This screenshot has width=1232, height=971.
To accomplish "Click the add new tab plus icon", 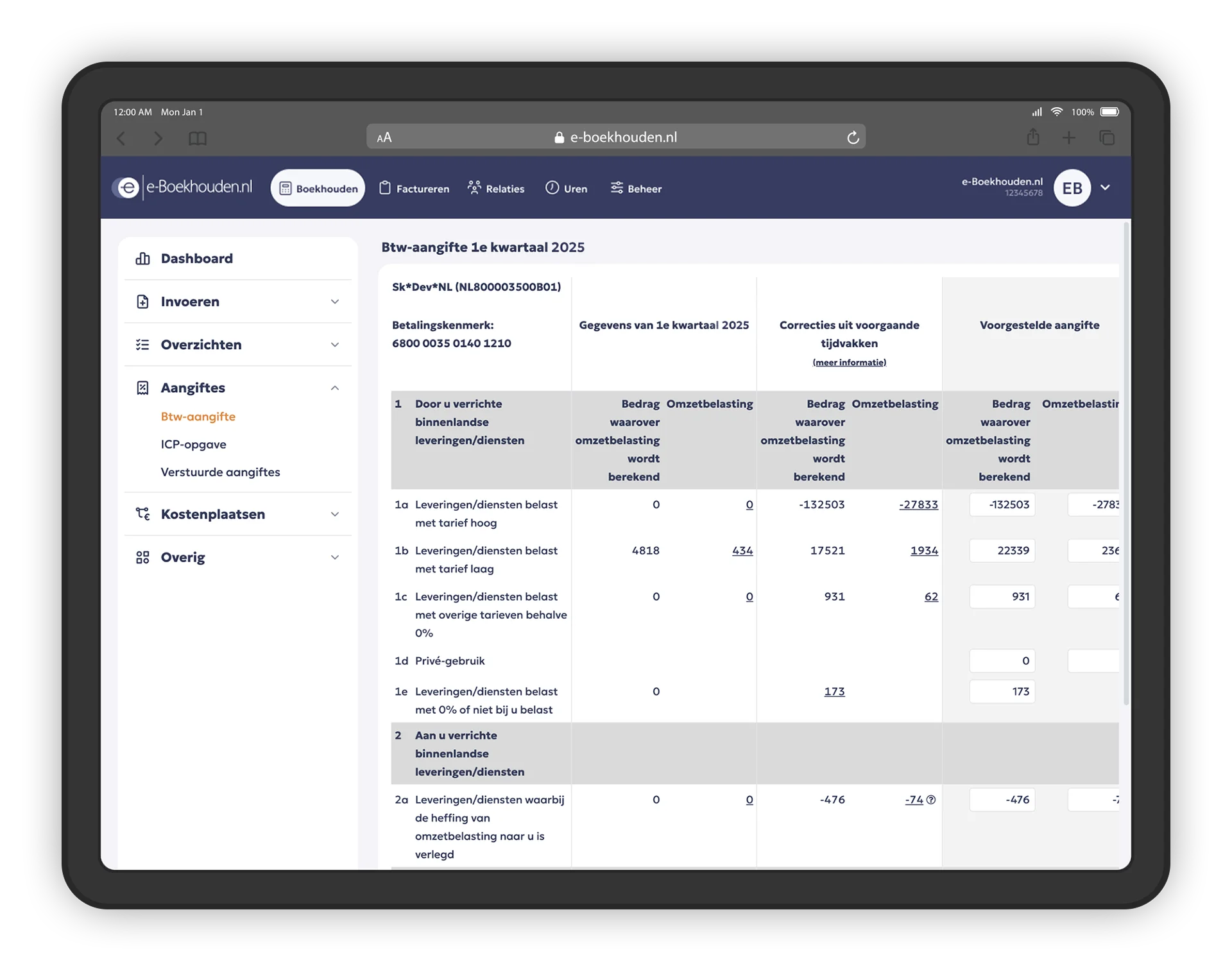I will point(1069,138).
